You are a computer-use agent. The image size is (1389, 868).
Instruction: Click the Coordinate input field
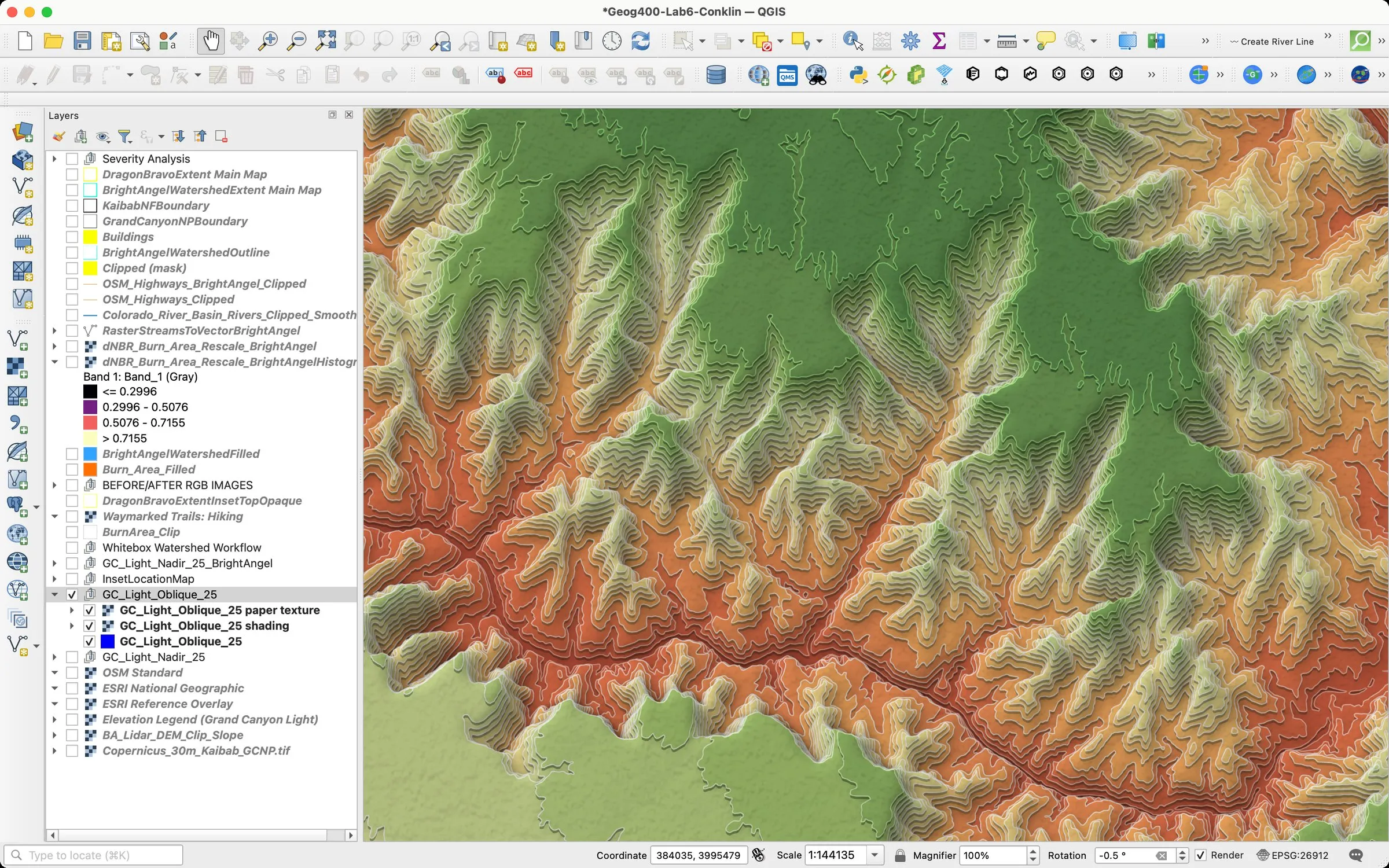coord(699,855)
